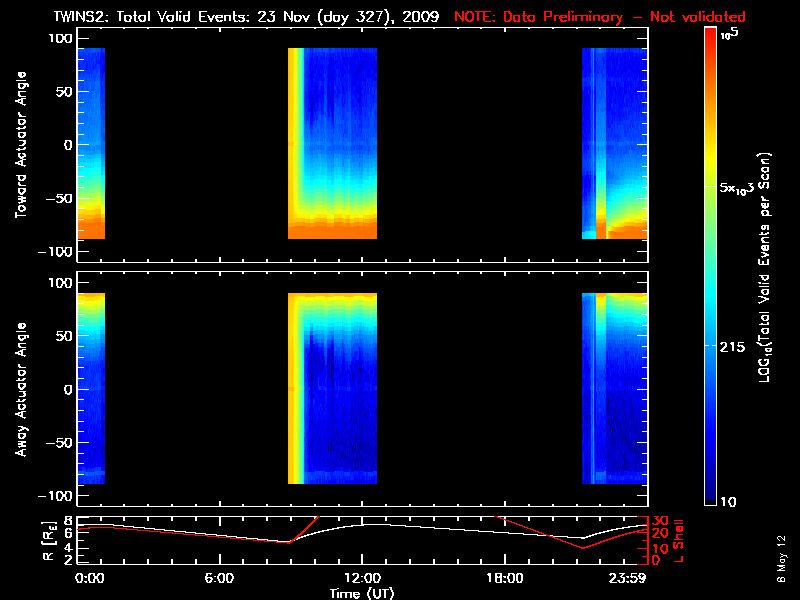Screen dimensions: 800x600
Task: Click the "12:00" time tick label
Action: point(361,579)
